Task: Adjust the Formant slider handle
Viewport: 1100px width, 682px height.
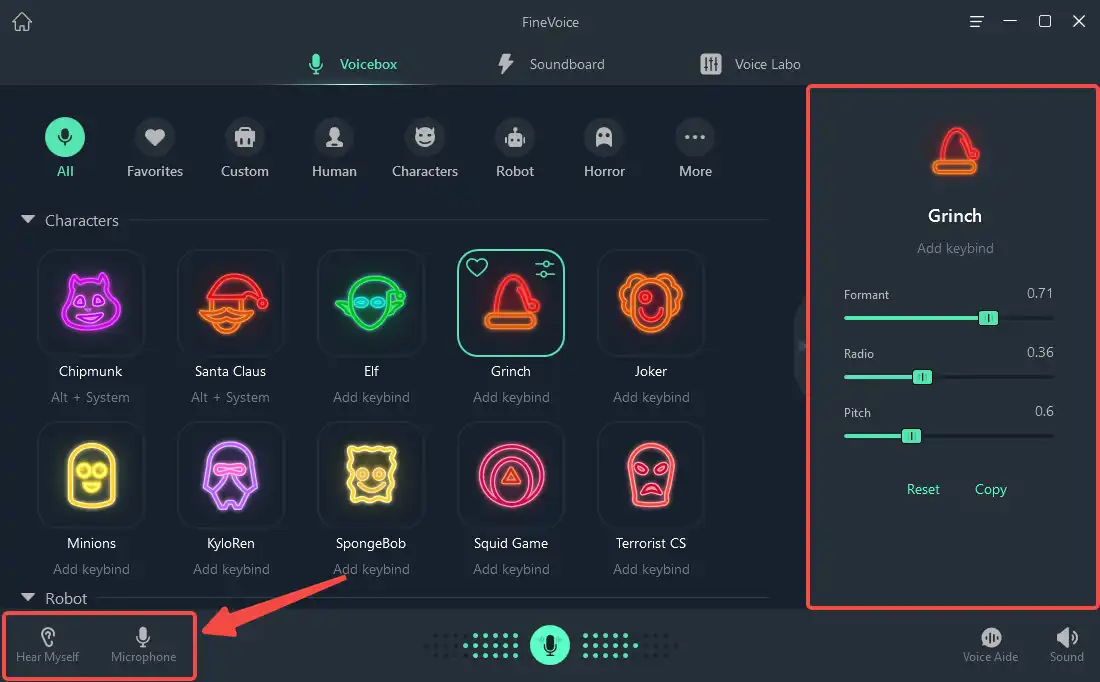Action: pos(988,319)
